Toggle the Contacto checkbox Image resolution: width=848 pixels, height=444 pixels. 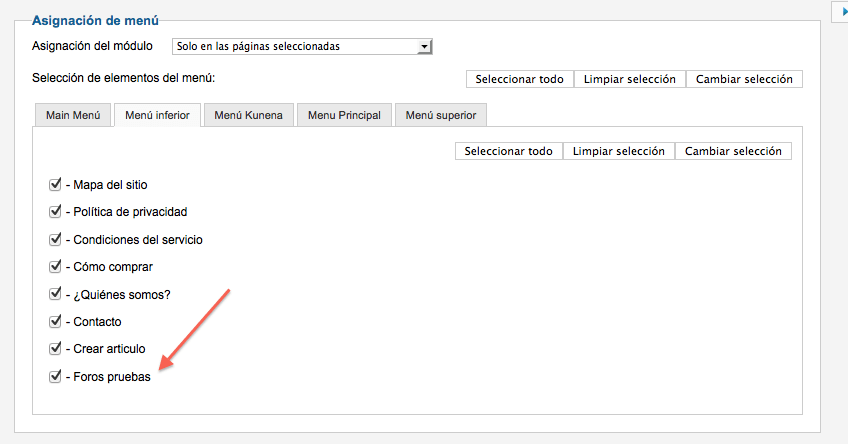(x=55, y=321)
